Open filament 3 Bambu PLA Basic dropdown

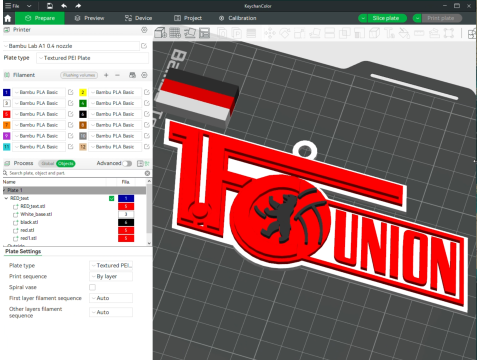click(39, 103)
